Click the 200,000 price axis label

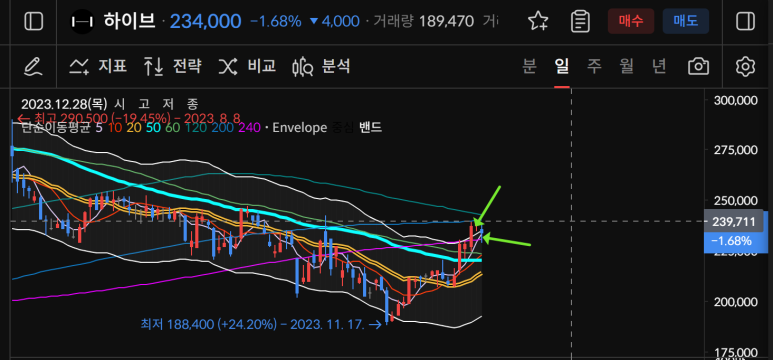pos(735,302)
